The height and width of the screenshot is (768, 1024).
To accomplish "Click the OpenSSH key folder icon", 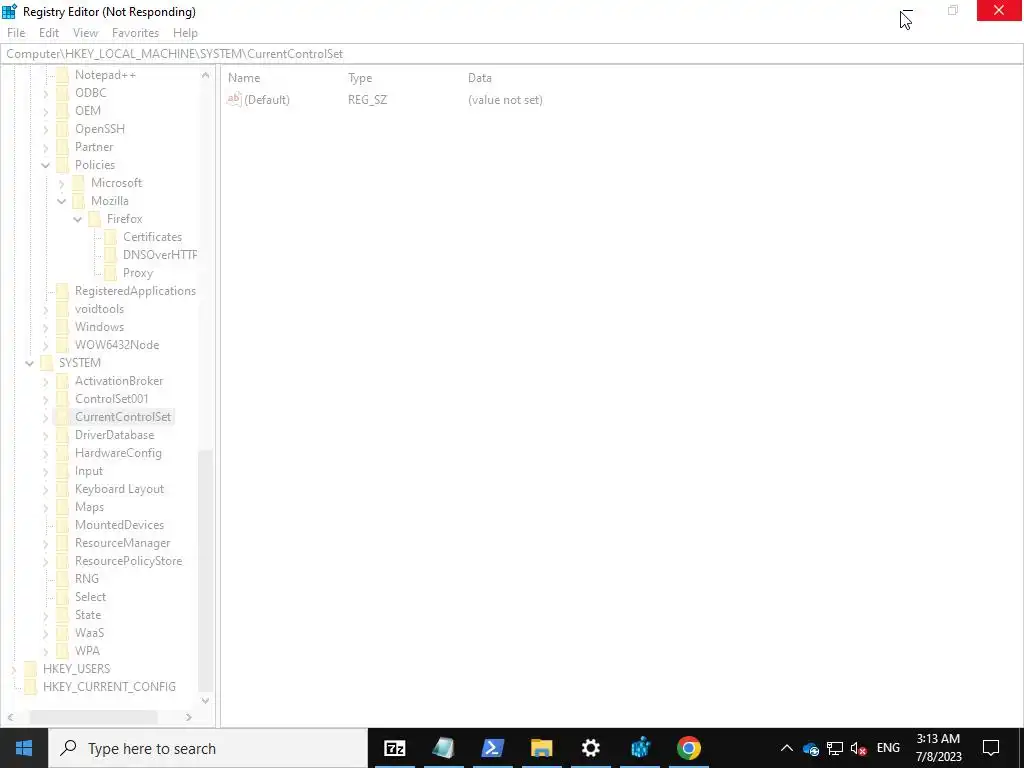I will point(63,129).
